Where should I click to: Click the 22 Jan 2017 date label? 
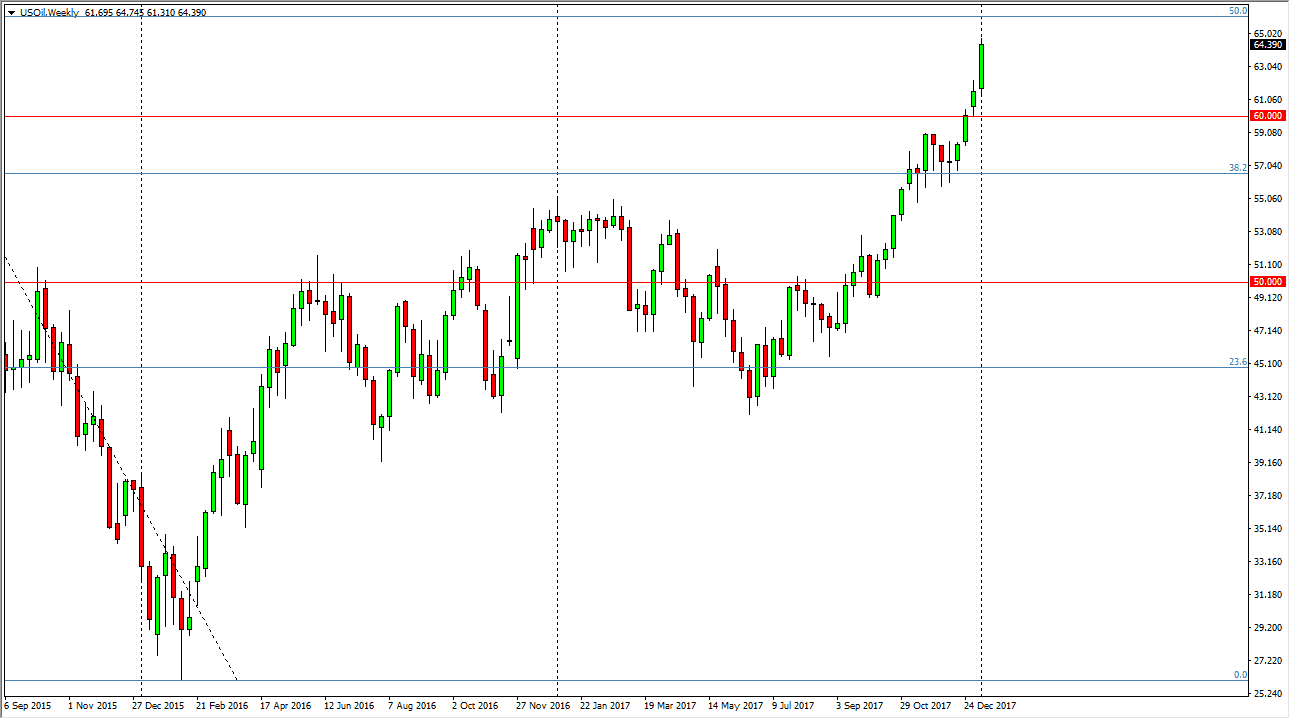click(x=606, y=705)
